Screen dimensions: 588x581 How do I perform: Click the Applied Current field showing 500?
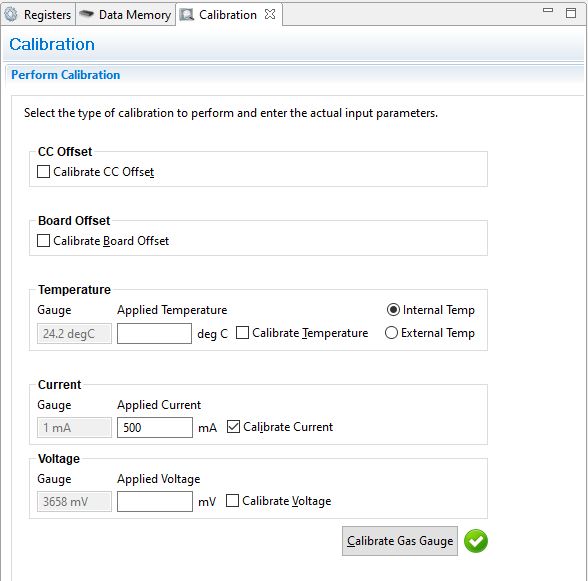(x=154, y=428)
